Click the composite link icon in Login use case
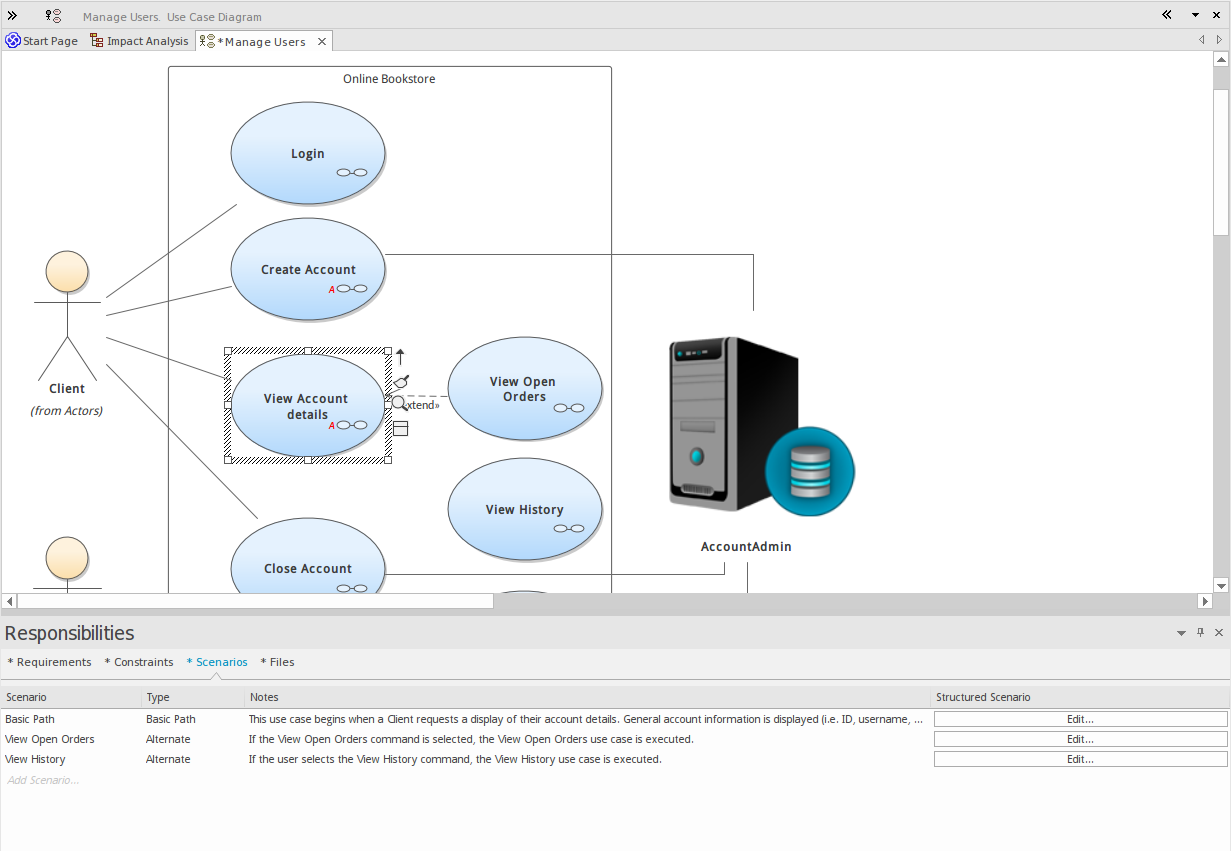This screenshot has width=1231, height=851. pyautogui.click(x=351, y=172)
